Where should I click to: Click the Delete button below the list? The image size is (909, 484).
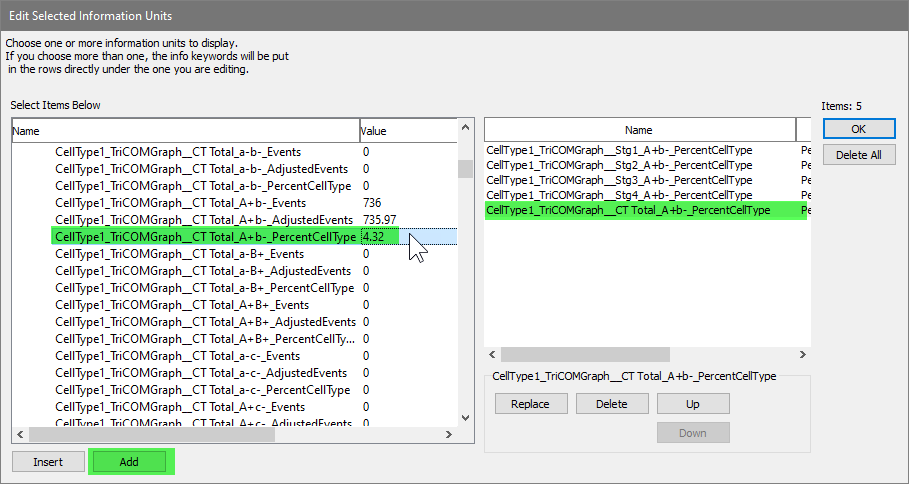pyautogui.click(x=611, y=404)
